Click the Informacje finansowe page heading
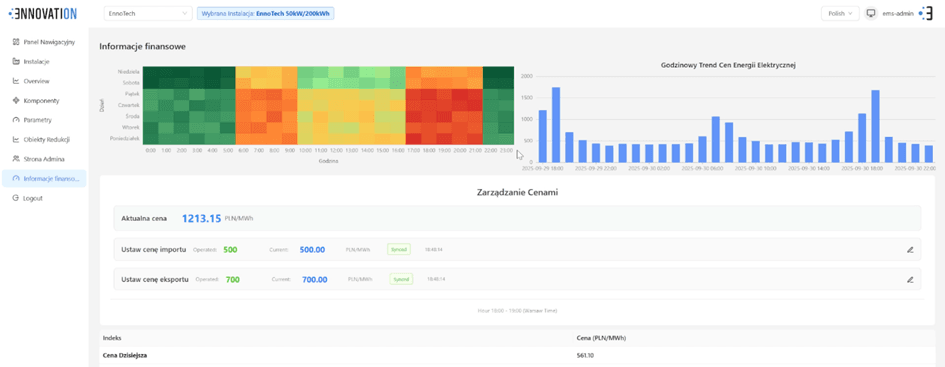Viewport: 945px width, 367px height. (142, 46)
